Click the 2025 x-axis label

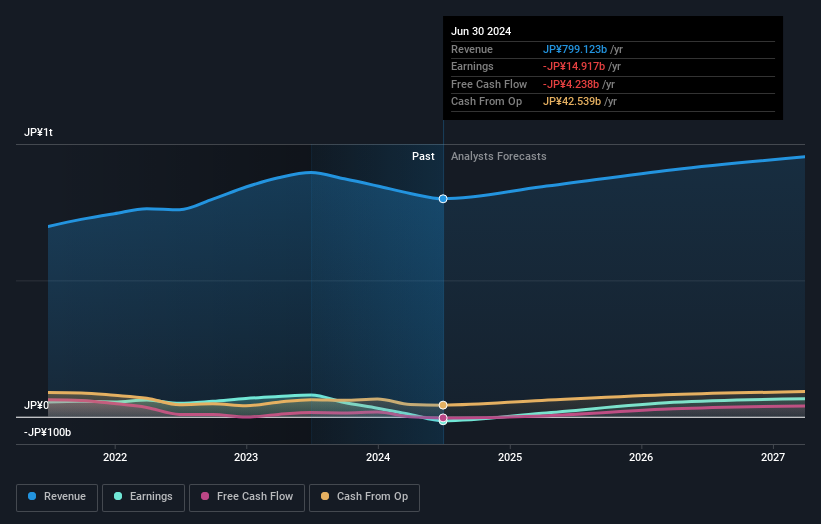pyautogui.click(x=510, y=457)
